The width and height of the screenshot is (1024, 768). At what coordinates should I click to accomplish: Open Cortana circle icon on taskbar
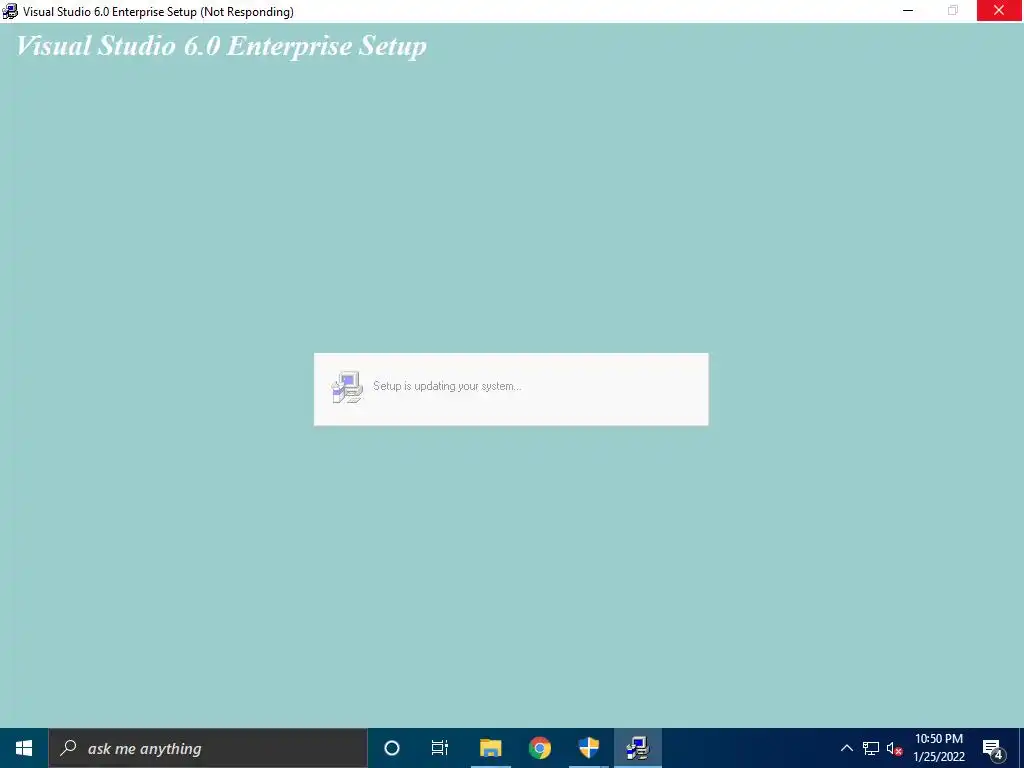tap(392, 748)
